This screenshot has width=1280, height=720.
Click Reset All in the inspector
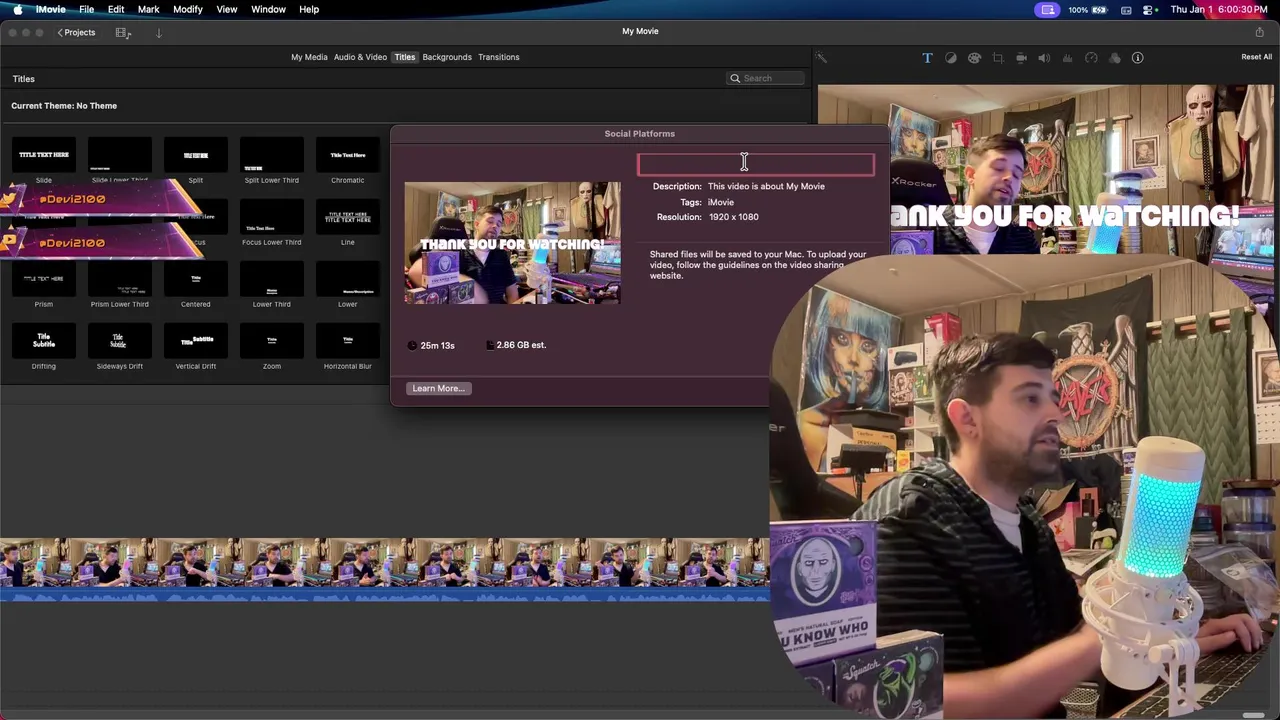coord(1256,57)
